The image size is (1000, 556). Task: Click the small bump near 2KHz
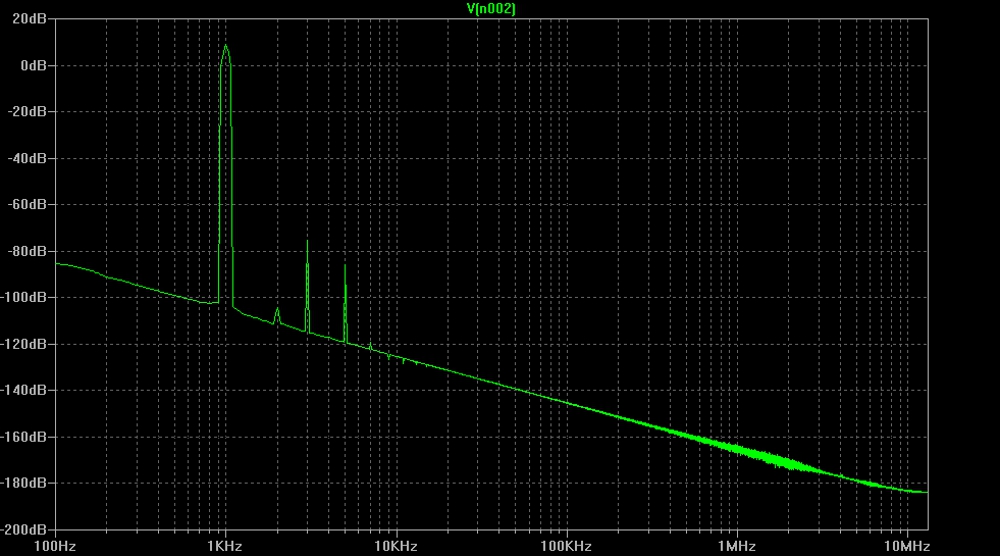coord(277,311)
